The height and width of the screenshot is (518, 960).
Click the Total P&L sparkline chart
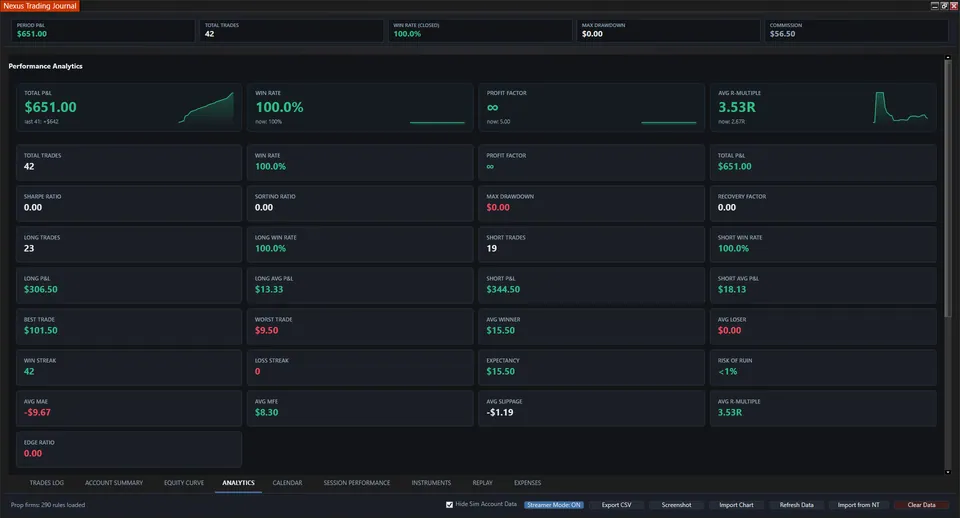coord(206,108)
